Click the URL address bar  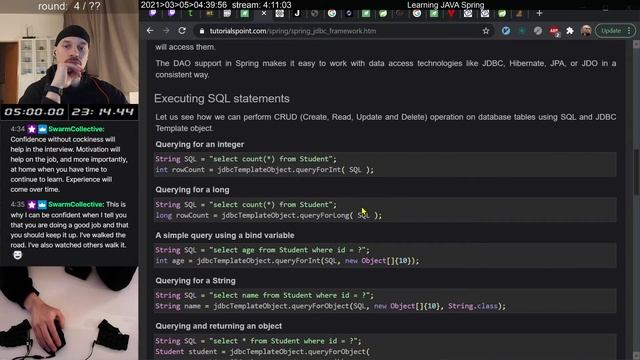(x=343, y=31)
